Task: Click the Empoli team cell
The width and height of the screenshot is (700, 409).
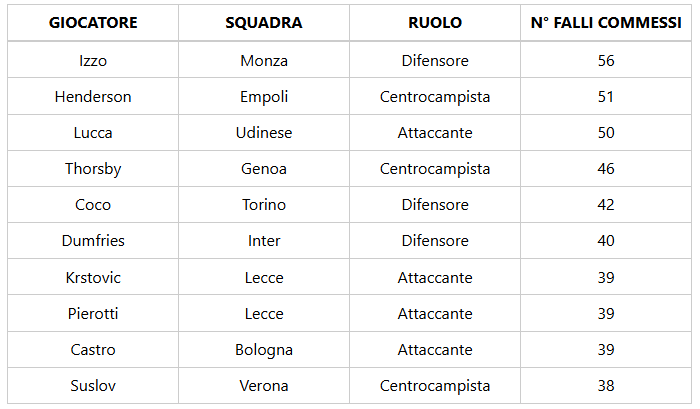Action: pyautogui.click(x=264, y=97)
